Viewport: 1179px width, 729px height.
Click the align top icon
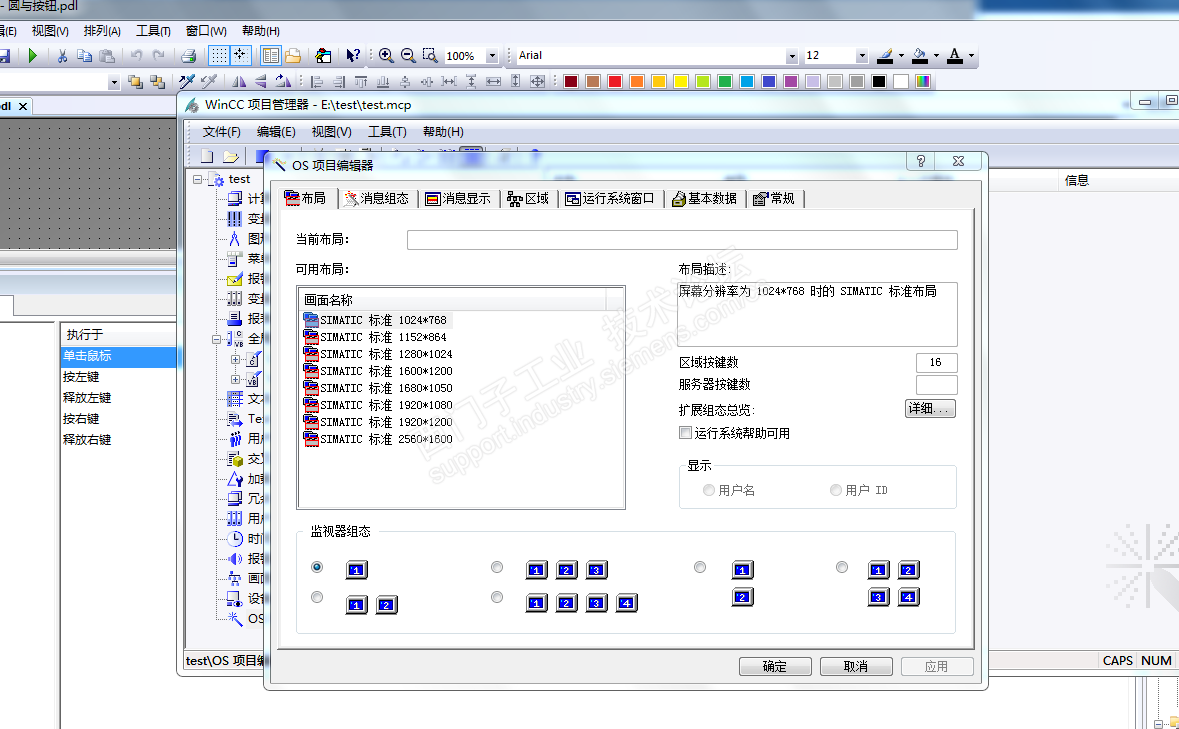[361, 81]
